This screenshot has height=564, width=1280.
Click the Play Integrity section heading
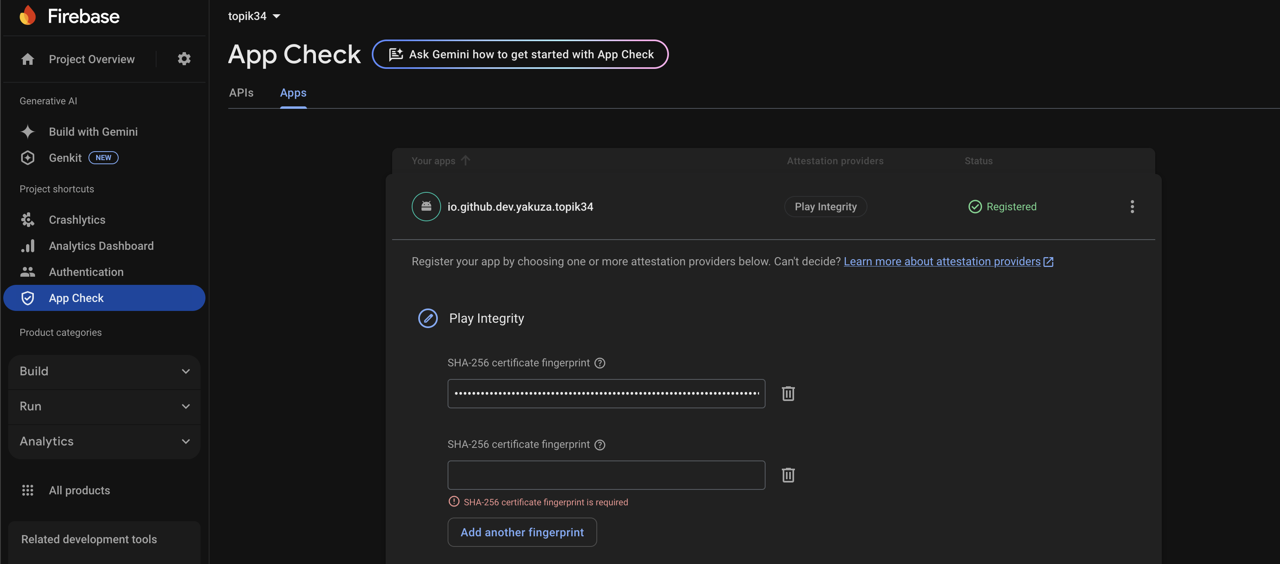click(x=486, y=318)
